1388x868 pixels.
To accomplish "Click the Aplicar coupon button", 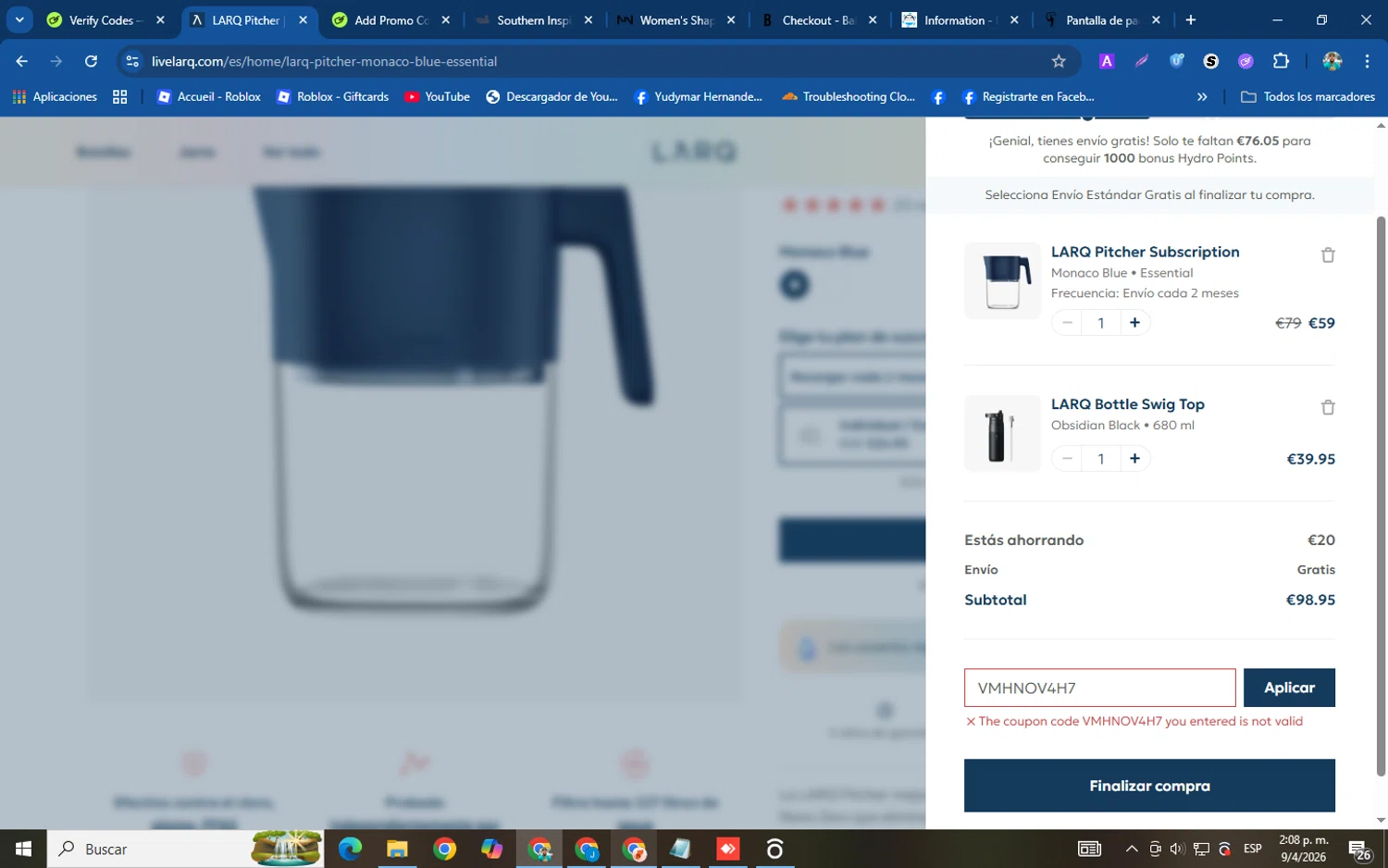I will pos(1289,688).
